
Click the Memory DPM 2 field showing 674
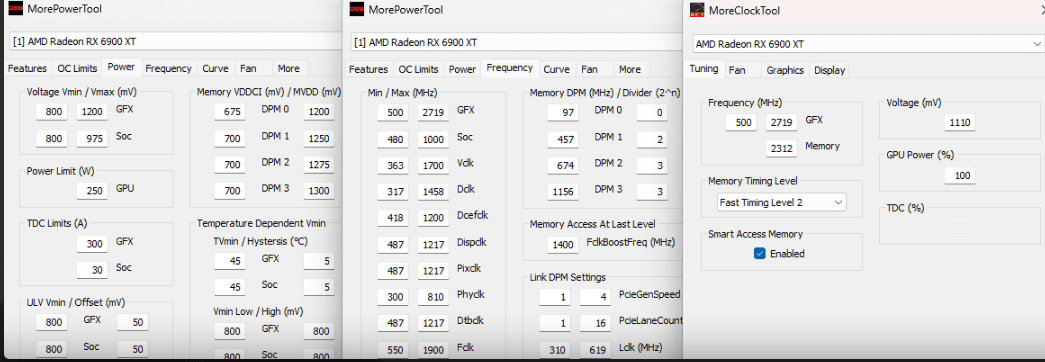[x=563, y=165]
